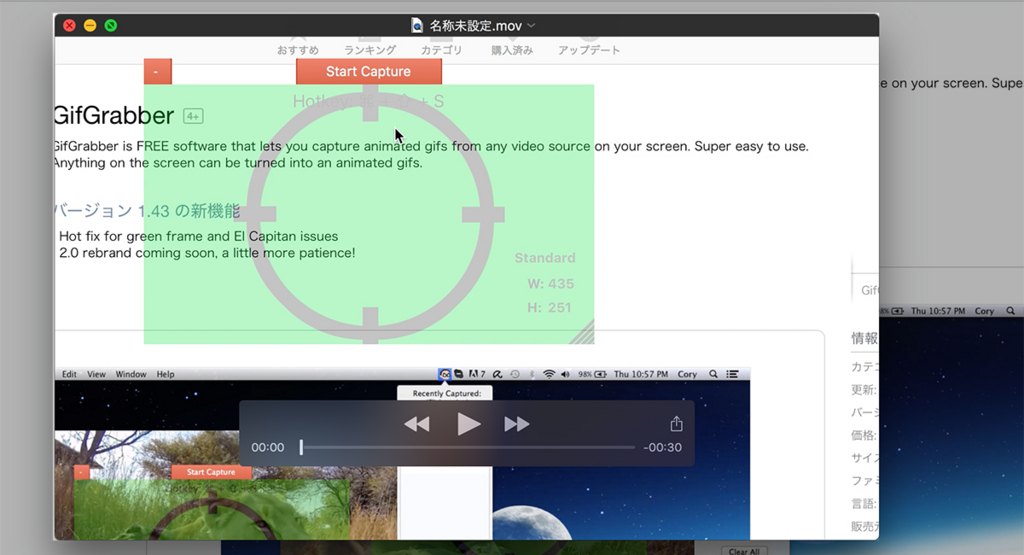The width and height of the screenshot is (1024, 555).
Task: Click the Bluetooth menu bar icon
Action: (x=532, y=374)
